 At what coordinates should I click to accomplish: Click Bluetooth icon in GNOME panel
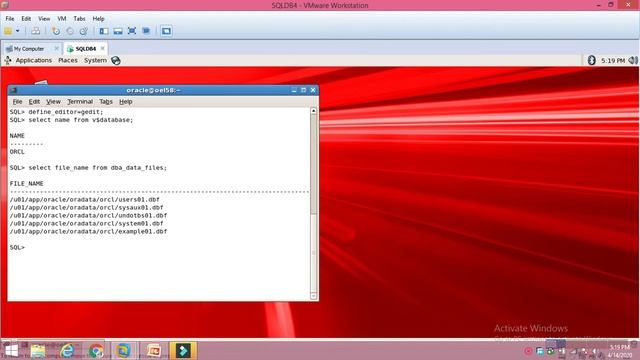point(591,60)
